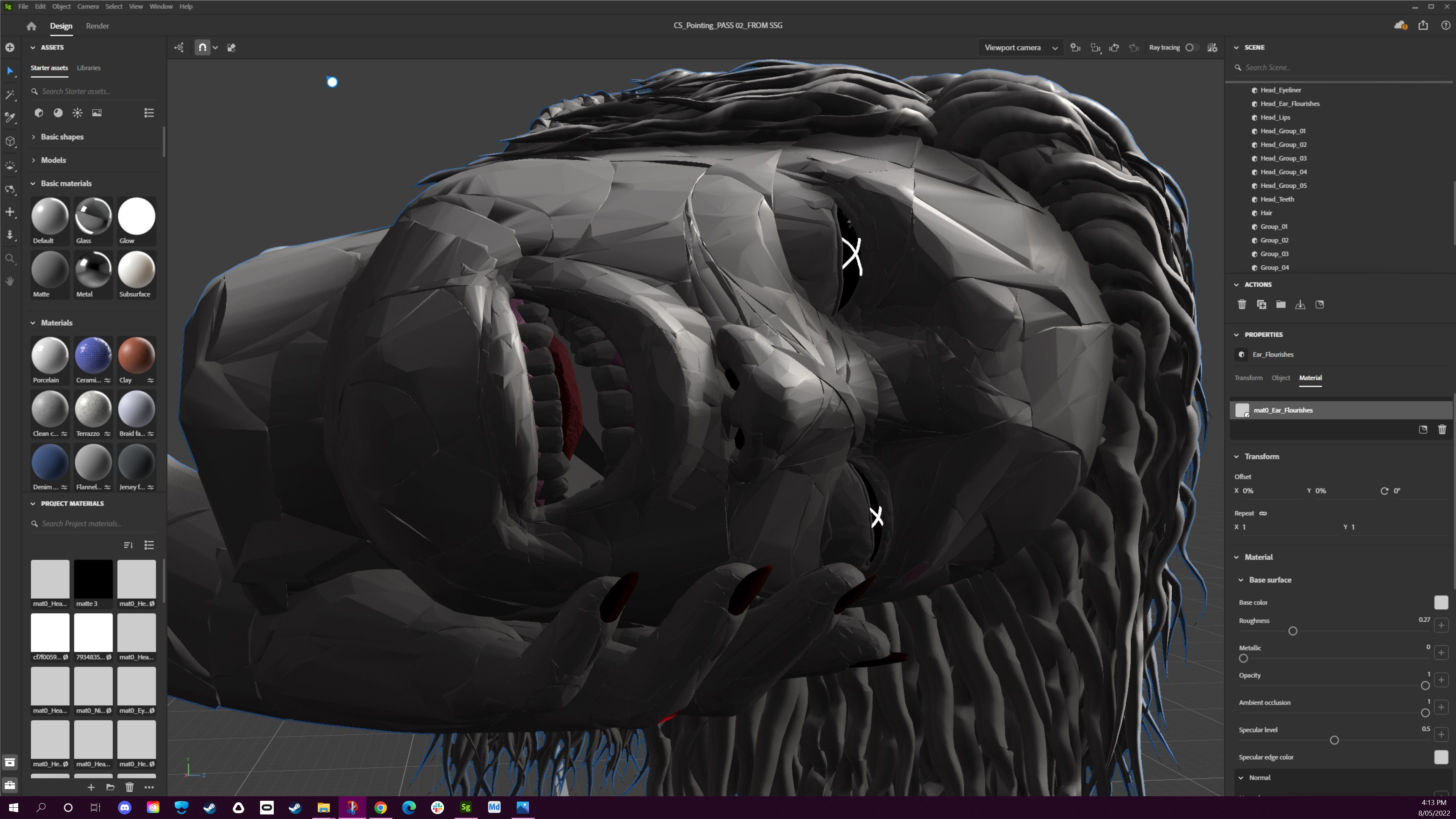The height and width of the screenshot is (819, 1456).
Task: Filter assets by models cube icon
Action: pos(39,113)
